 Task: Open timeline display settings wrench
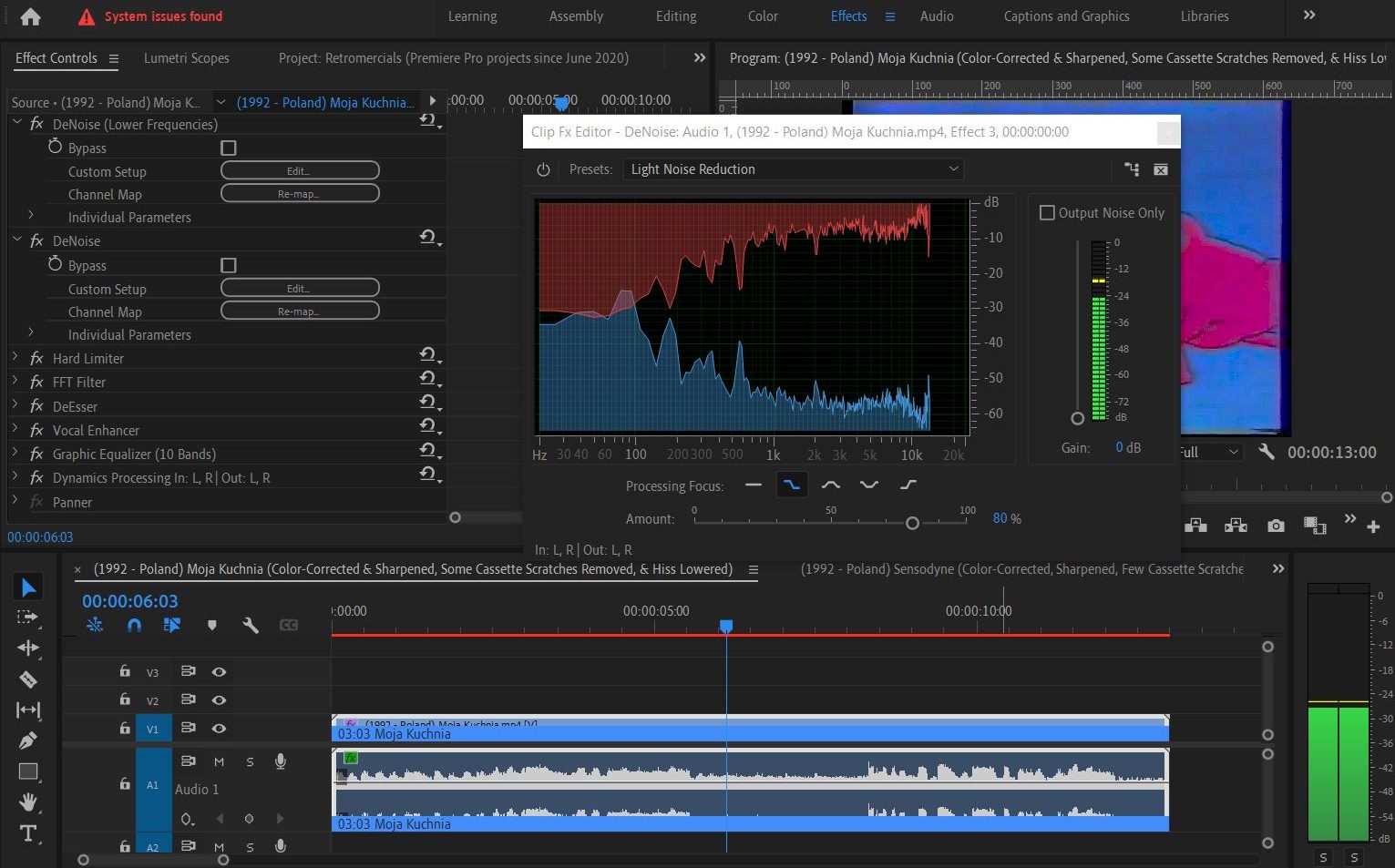point(251,625)
